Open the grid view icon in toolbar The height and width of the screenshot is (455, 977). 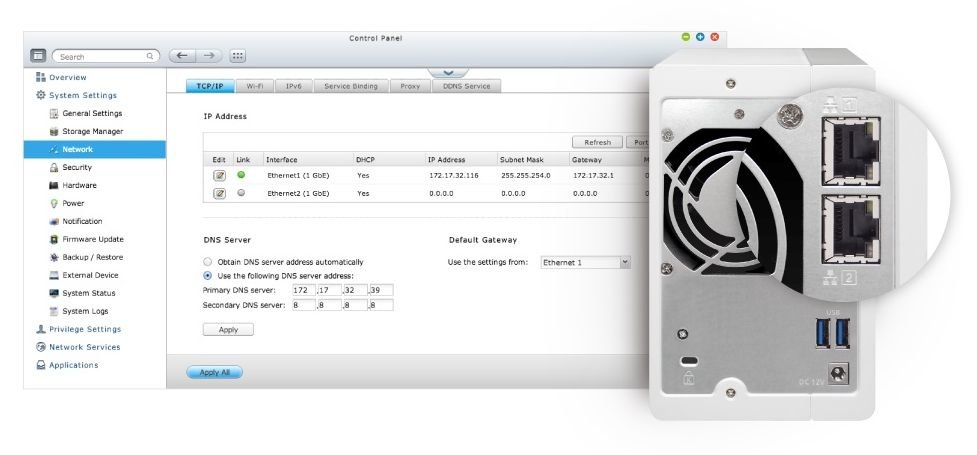click(x=238, y=56)
